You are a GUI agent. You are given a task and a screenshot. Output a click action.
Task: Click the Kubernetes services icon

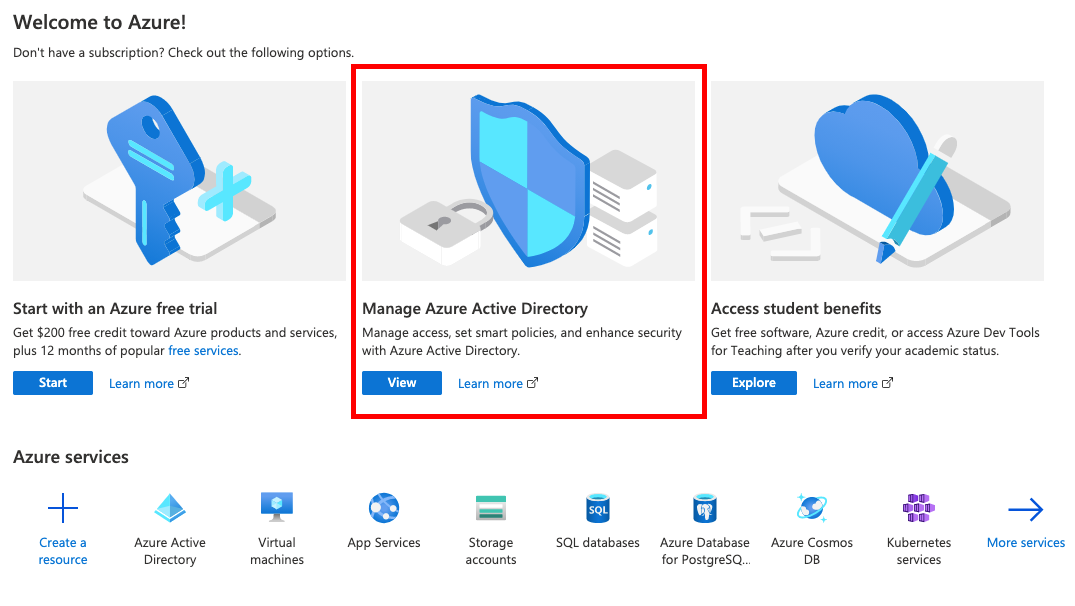click(918, 510)
